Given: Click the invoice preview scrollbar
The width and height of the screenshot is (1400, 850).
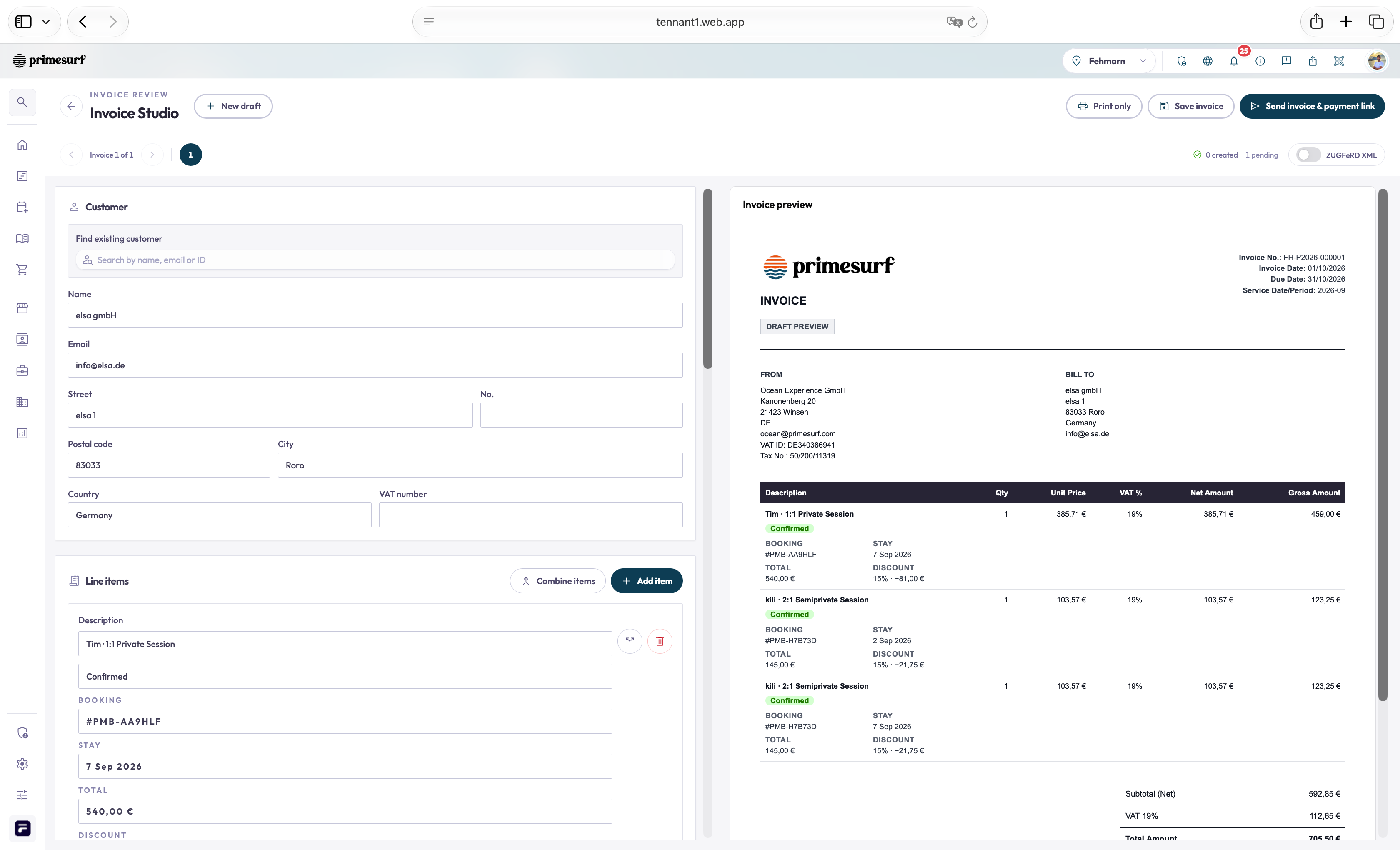Looking at the screenshot, I should (x=1382, y=445).
